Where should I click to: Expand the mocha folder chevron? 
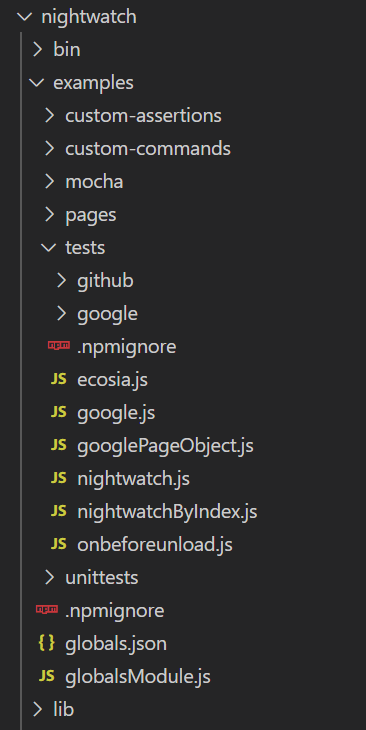click(50, 182)
